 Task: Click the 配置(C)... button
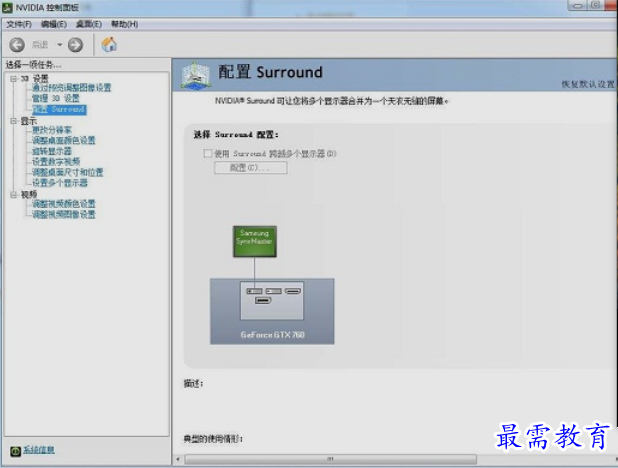pos(251,168)
